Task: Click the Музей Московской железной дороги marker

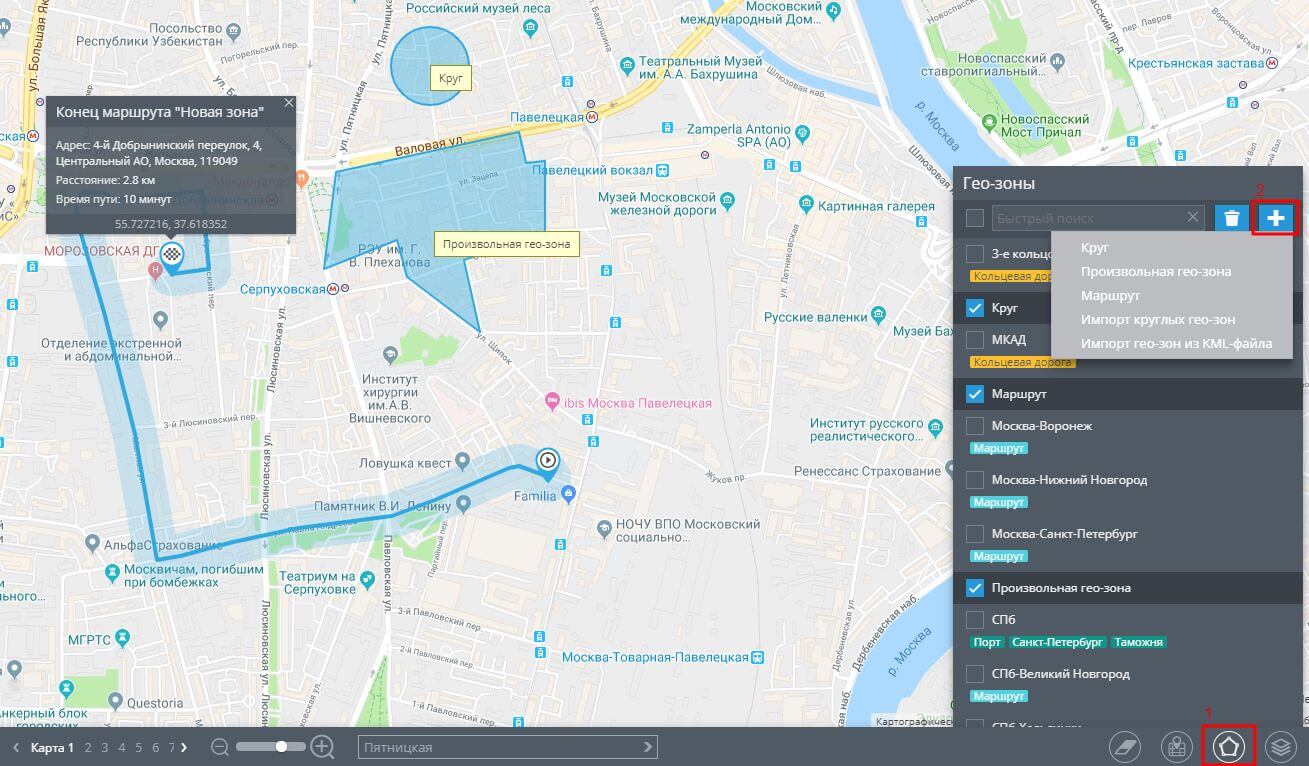Action: pyautogui.click(x=728, y=203)
